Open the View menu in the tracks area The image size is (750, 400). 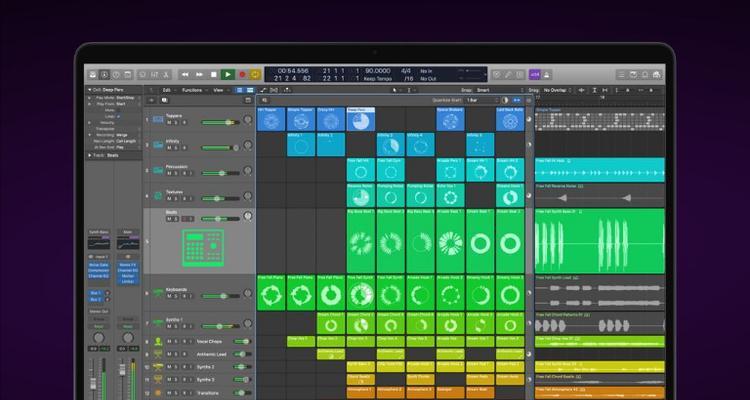(x=220, y=90)
